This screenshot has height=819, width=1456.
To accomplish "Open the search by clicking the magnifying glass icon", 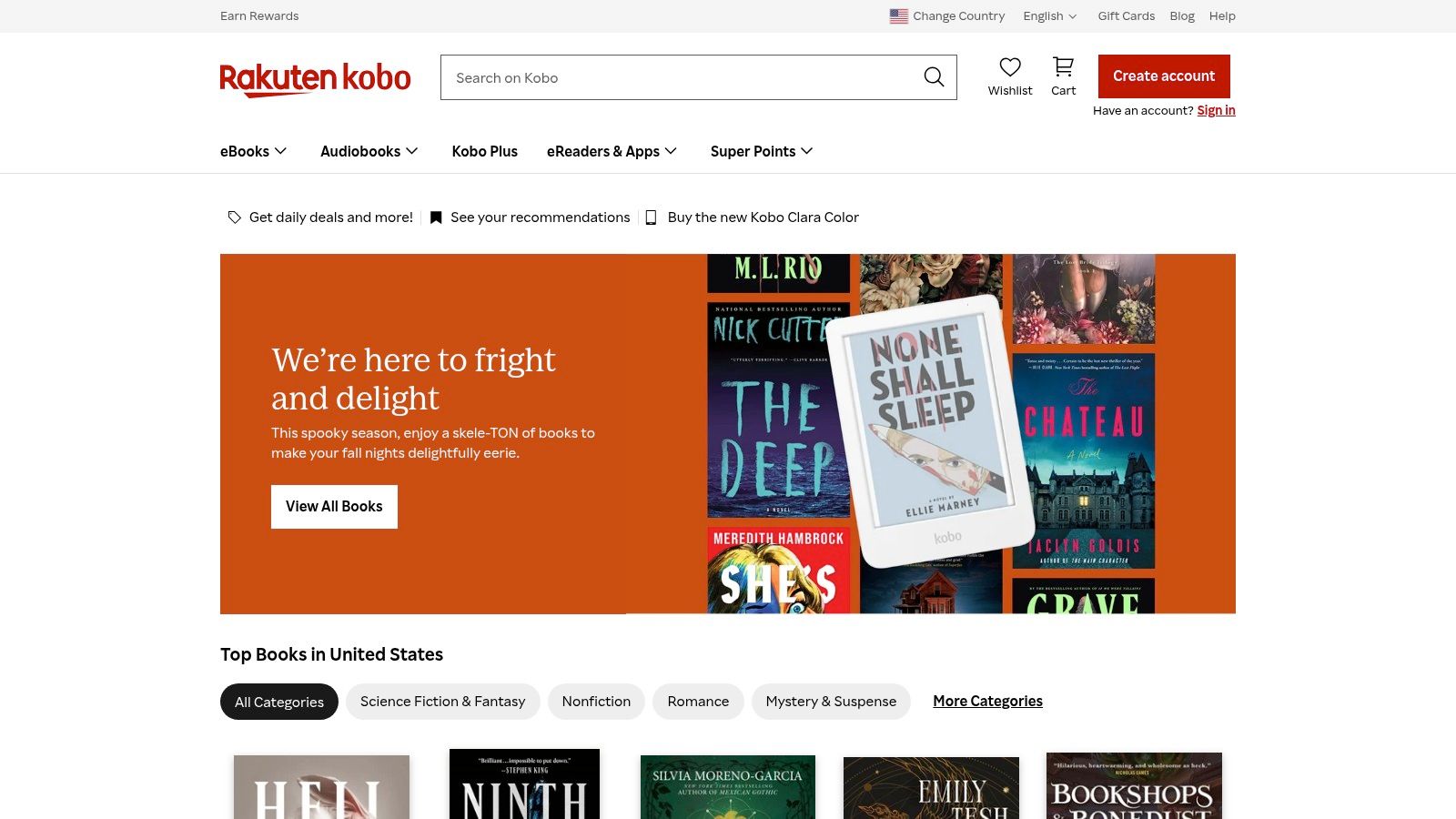I will click(934, 77).
